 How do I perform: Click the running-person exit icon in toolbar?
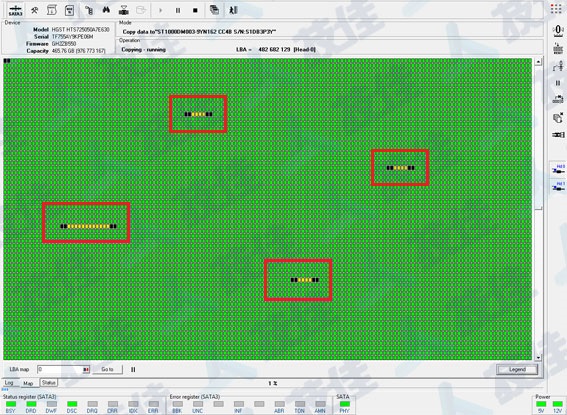[233, 10]
